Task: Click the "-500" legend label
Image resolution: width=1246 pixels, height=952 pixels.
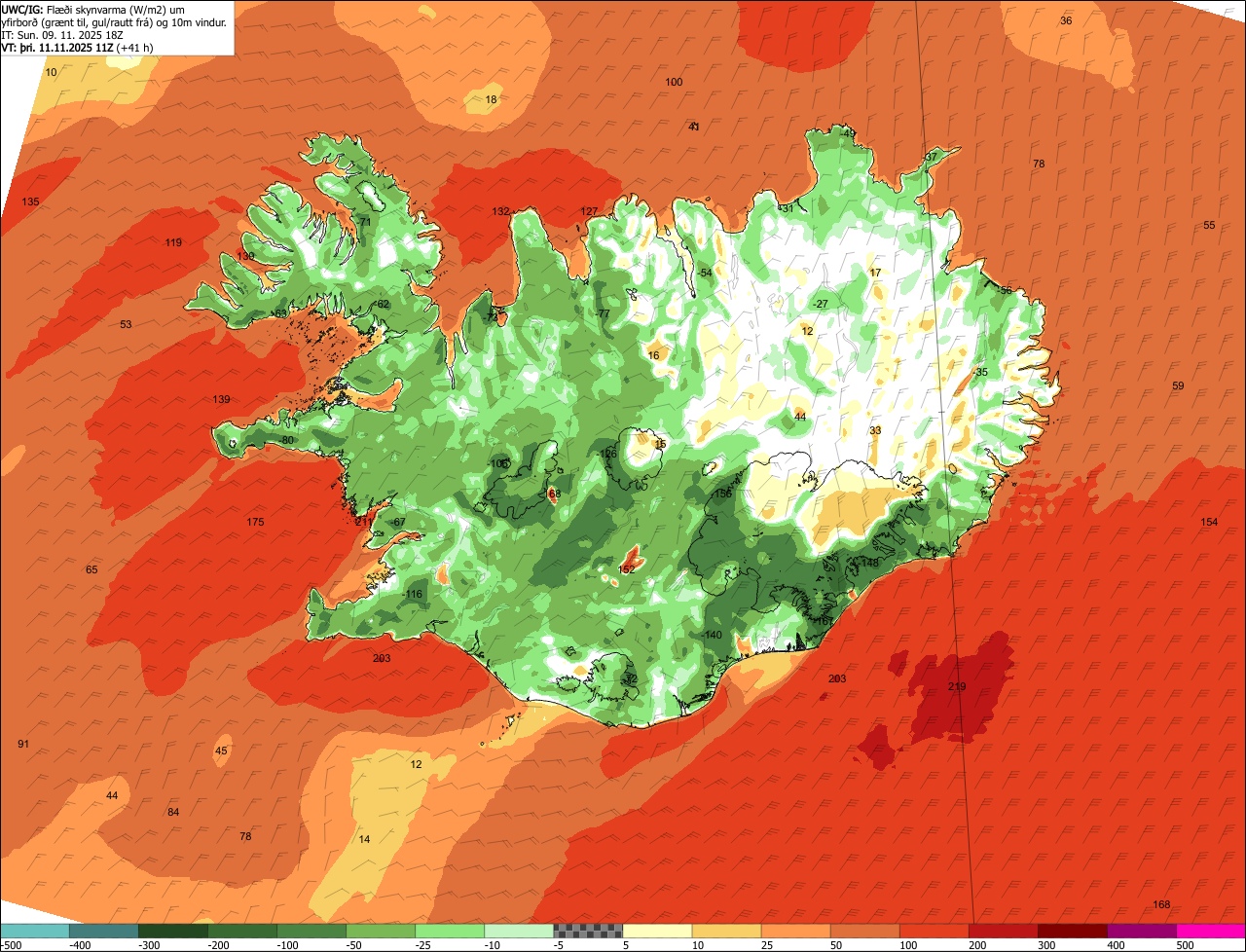Action: click(x=10, y=944)
